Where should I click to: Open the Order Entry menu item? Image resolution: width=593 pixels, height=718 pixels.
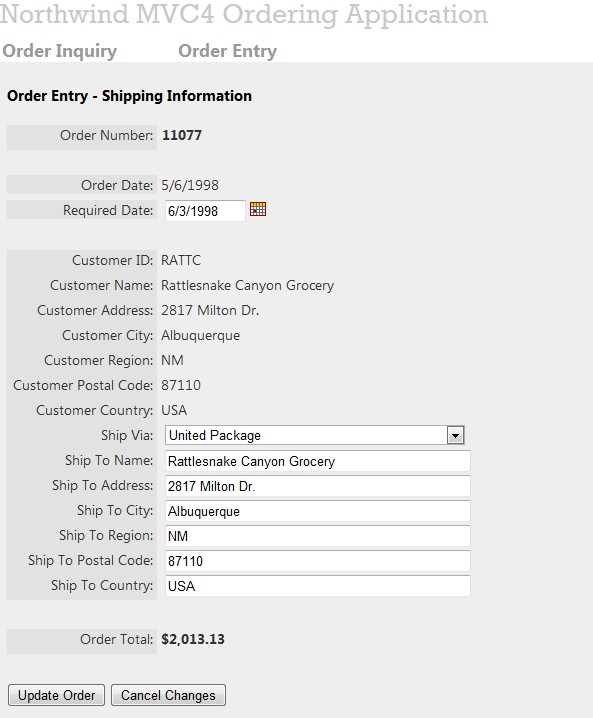pos(228,51)
